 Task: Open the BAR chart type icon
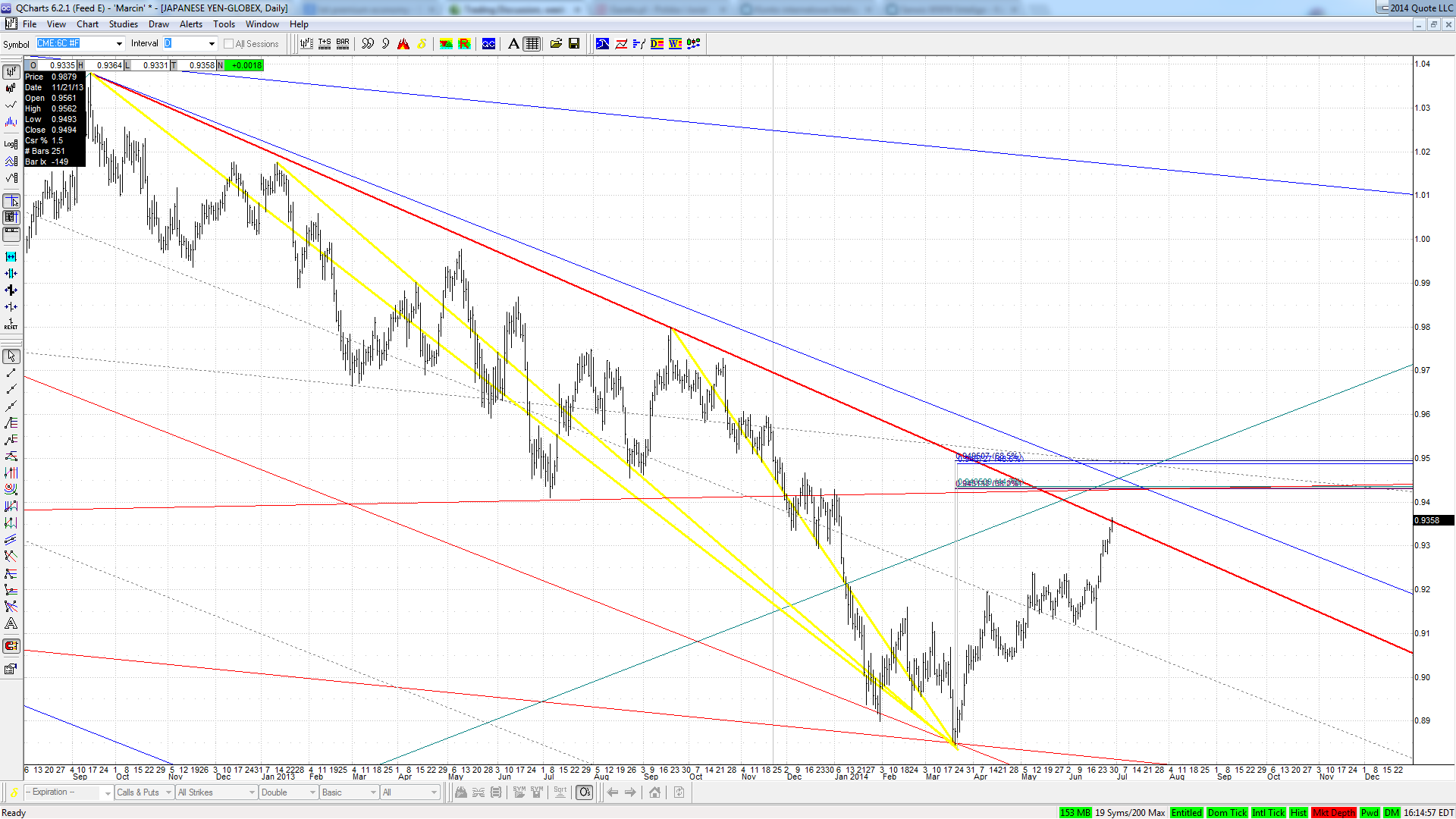343,44
